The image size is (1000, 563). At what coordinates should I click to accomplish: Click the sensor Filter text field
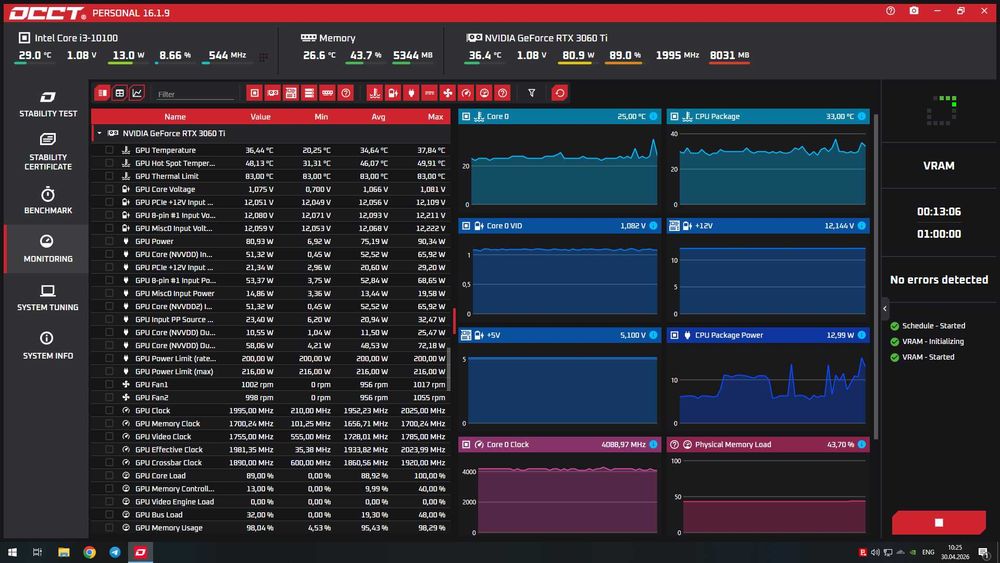(195, 94)
